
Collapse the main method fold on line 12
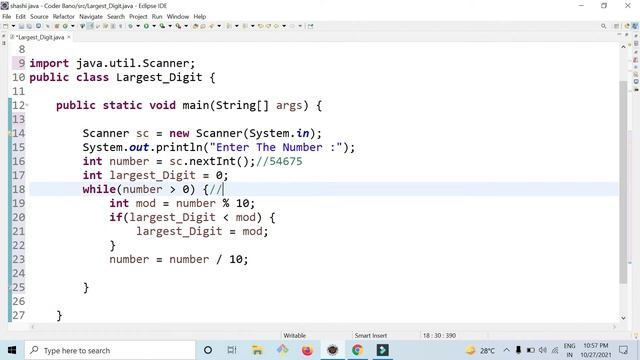(27, 105)
